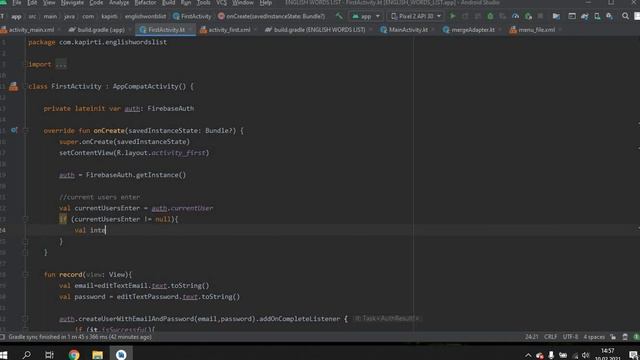Close the FirstActivity.kt tab
The height and width of the screenshot is (360, 640).
[x=191, y=30]
